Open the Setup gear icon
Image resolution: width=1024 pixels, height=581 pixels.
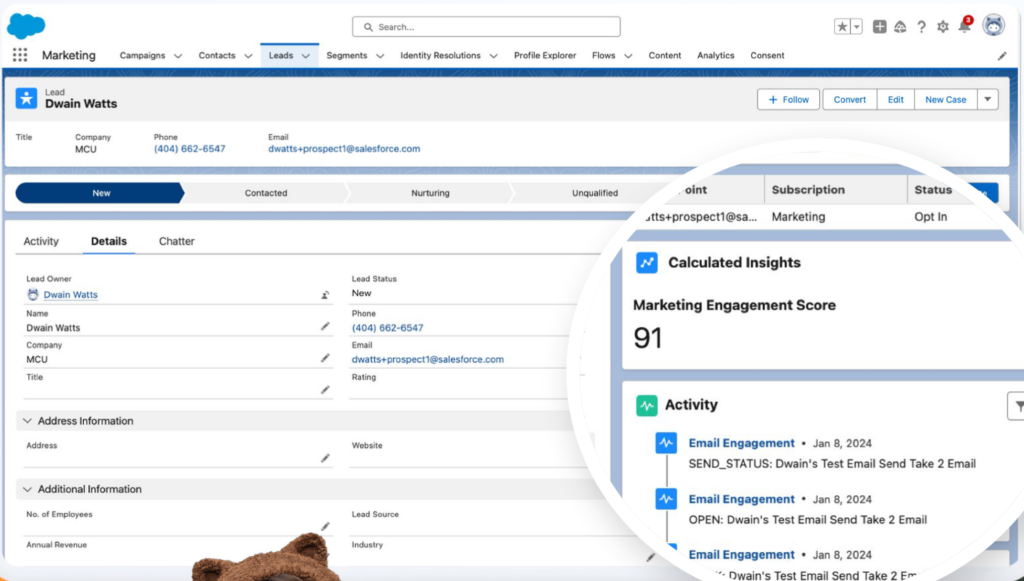(x=942, y=27)
